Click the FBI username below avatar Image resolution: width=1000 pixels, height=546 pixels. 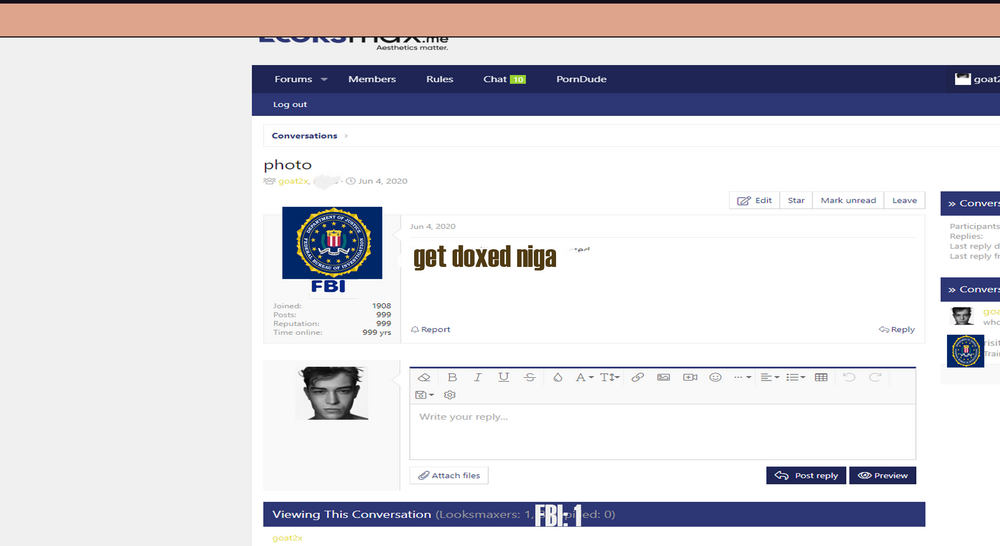328,287
